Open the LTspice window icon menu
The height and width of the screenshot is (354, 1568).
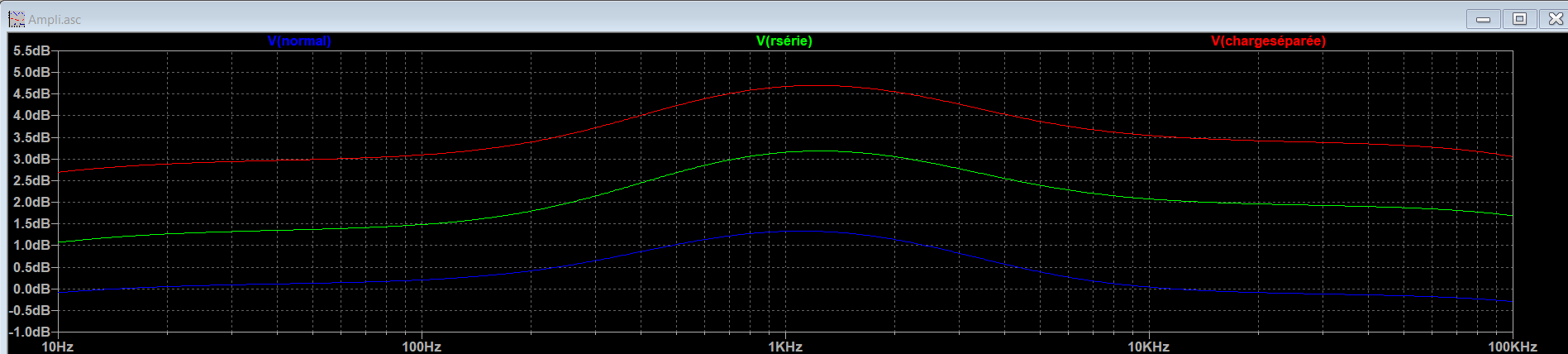coord(17,19)
